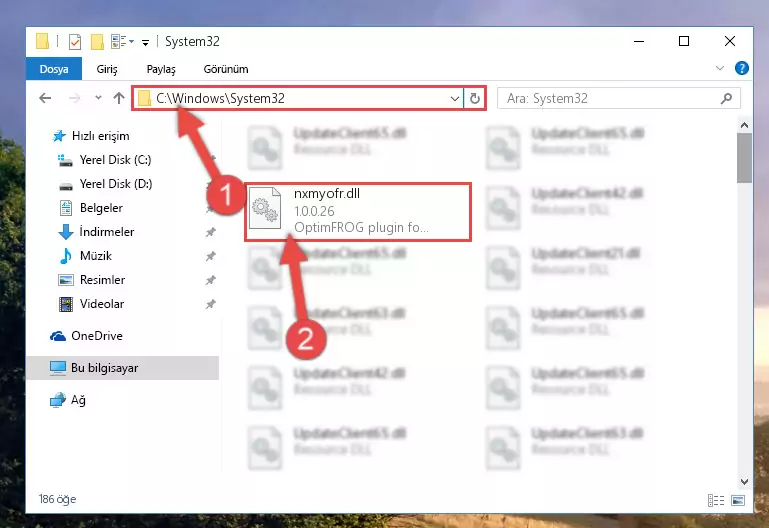Viewport: 769px width, 528px height.
Task: Click the scroll up arrow
Action: 744,126
